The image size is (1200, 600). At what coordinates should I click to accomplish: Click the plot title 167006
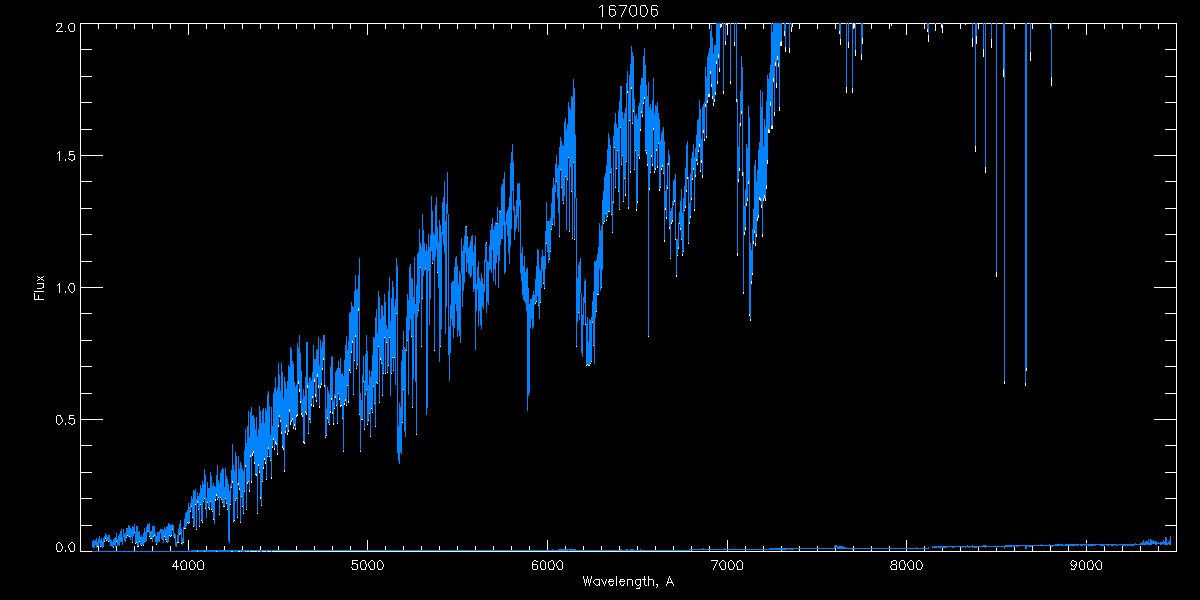point(628,11)
